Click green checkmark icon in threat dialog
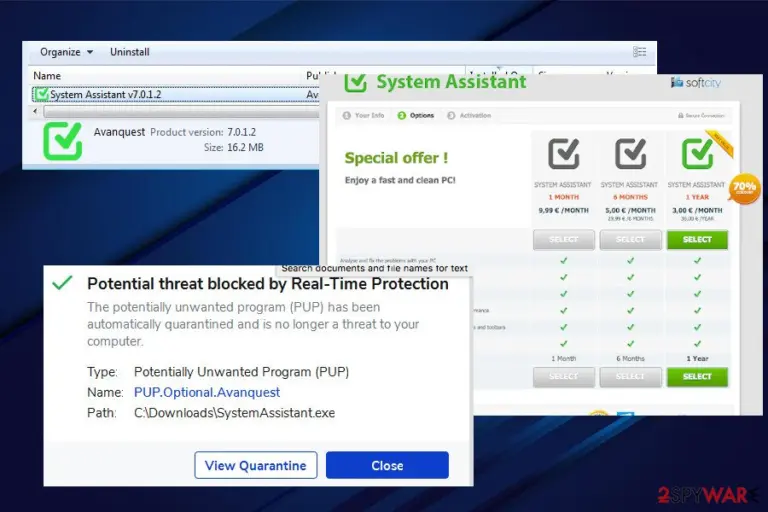The height and width of the screenshot is (512, 768). (62, 283)
